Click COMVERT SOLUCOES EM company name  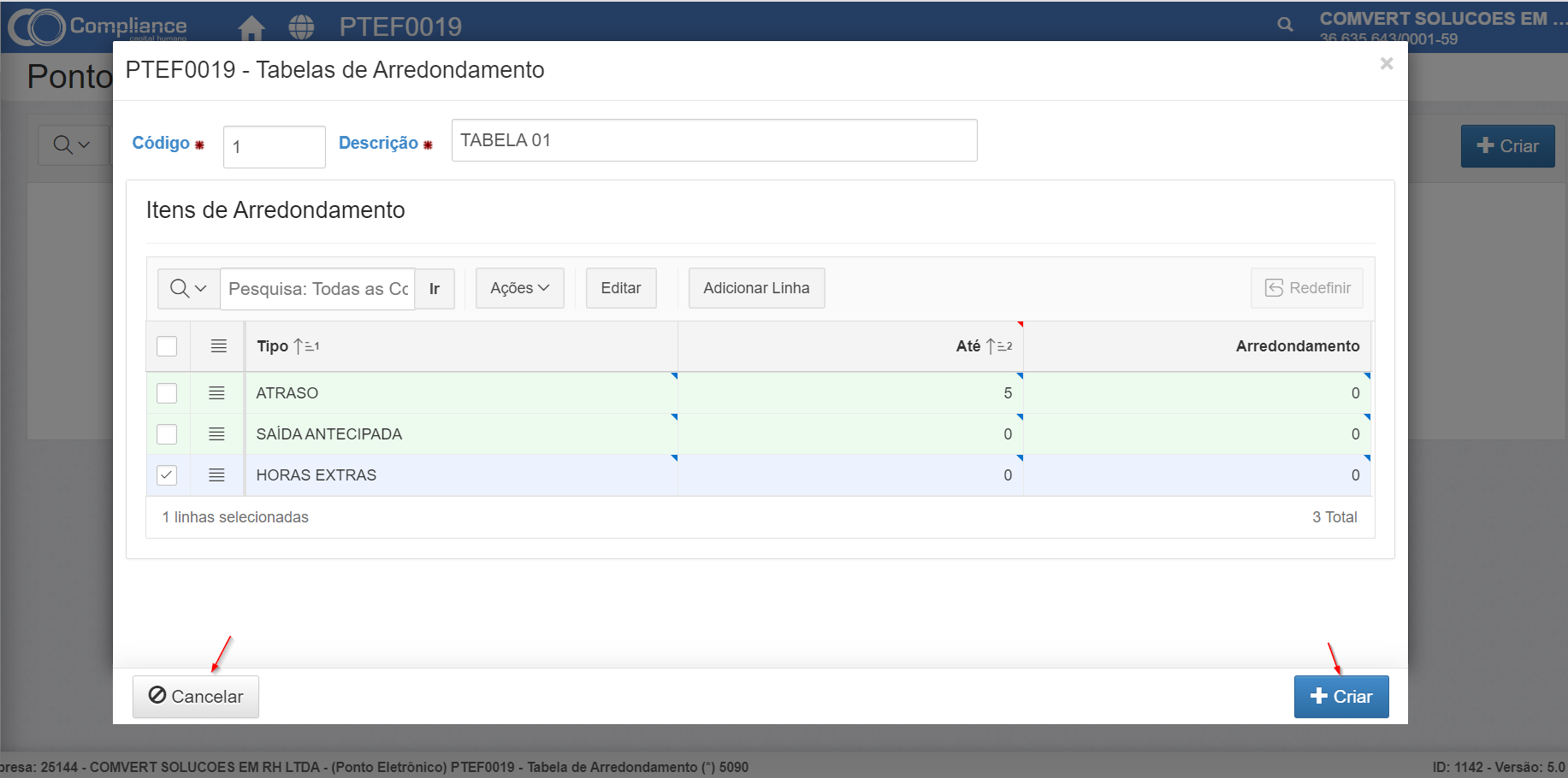[x=1443, y=19]
